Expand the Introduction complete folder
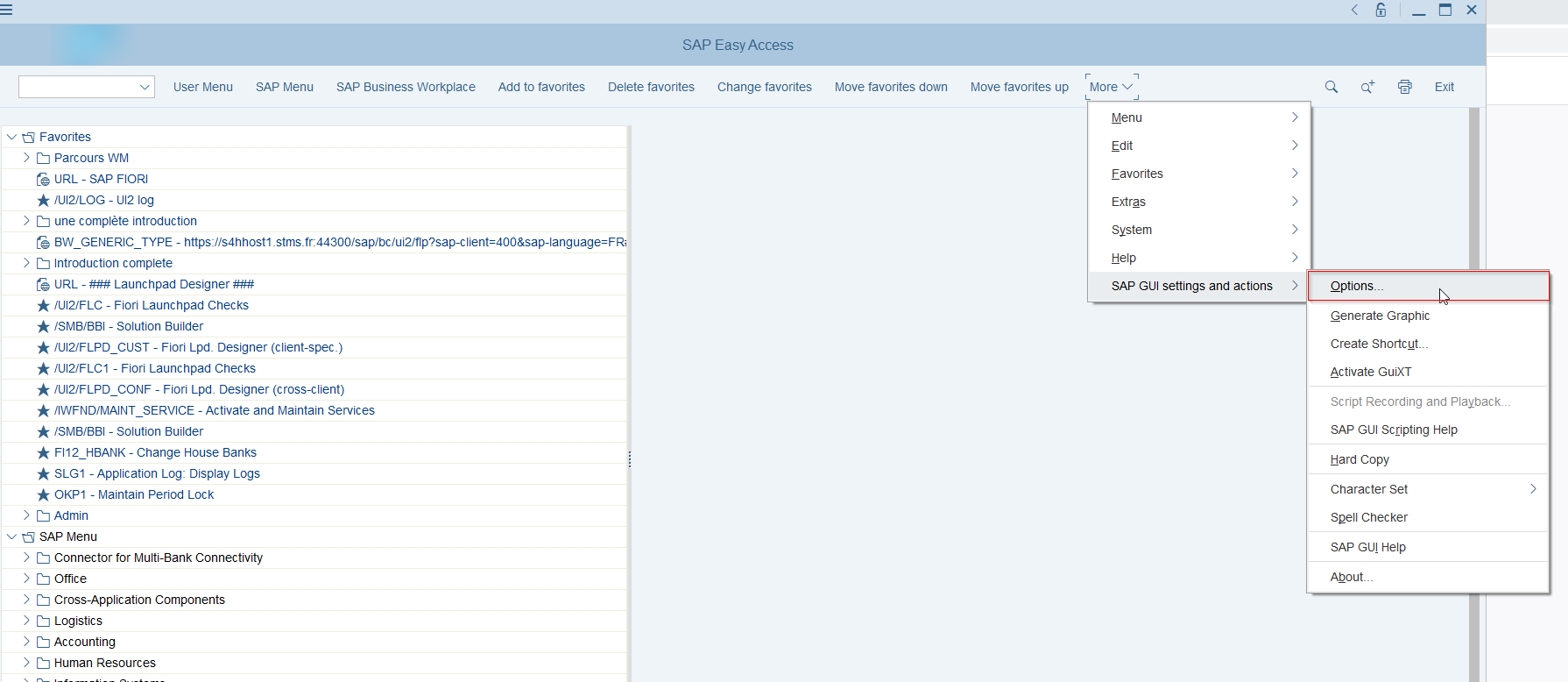Viewport: 1568px width, 682px height. (26, 263)
